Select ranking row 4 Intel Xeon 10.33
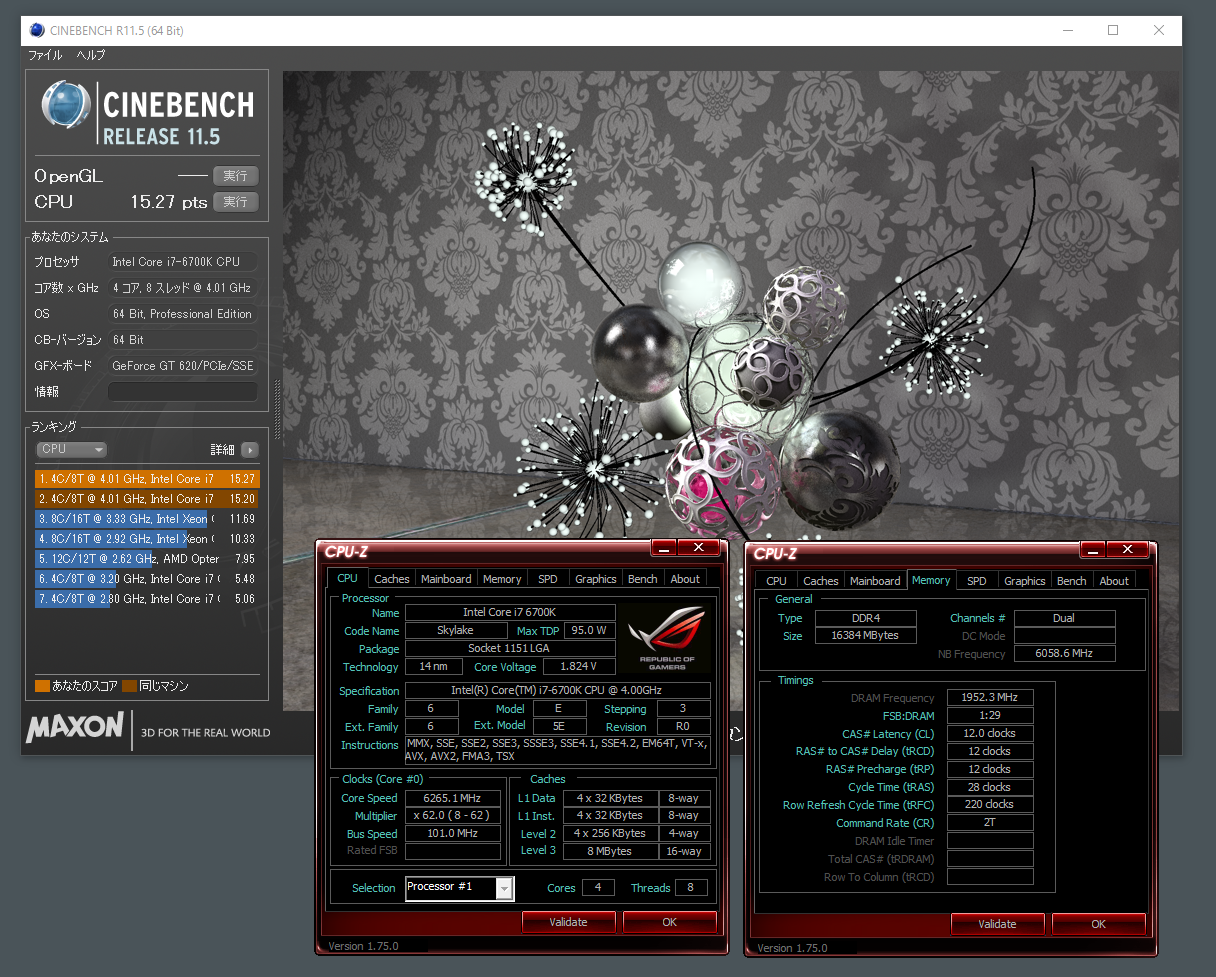 tap(147, 539)
